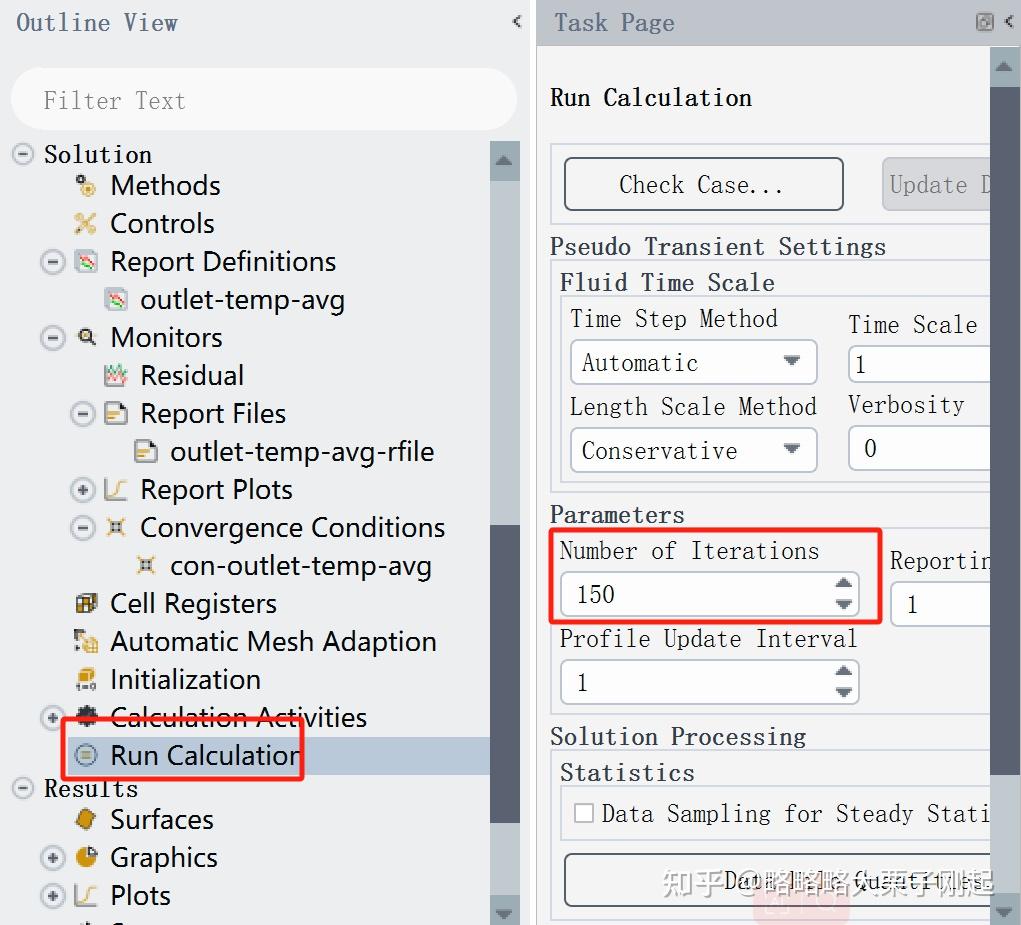Screen dimensions: 1021x925
Task: Enable Data Sampling for Steady Statistics checkbox
Action: click(583, 814)
